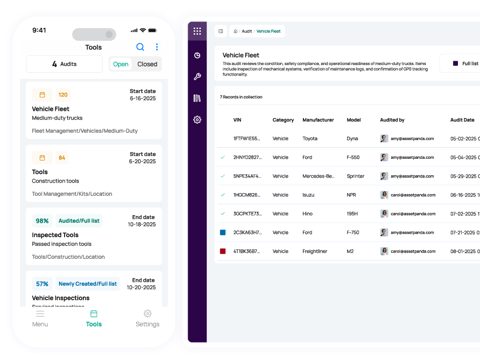This screenshot has width=480, height=364.
Task: Click the Isuzu manufacturer cell
Action: (308, 195)
